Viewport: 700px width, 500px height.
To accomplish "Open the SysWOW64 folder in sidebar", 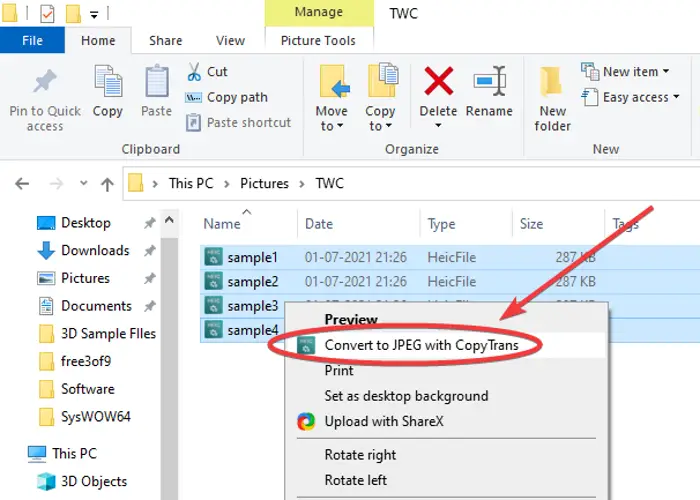I will click(x=96, y=417).
